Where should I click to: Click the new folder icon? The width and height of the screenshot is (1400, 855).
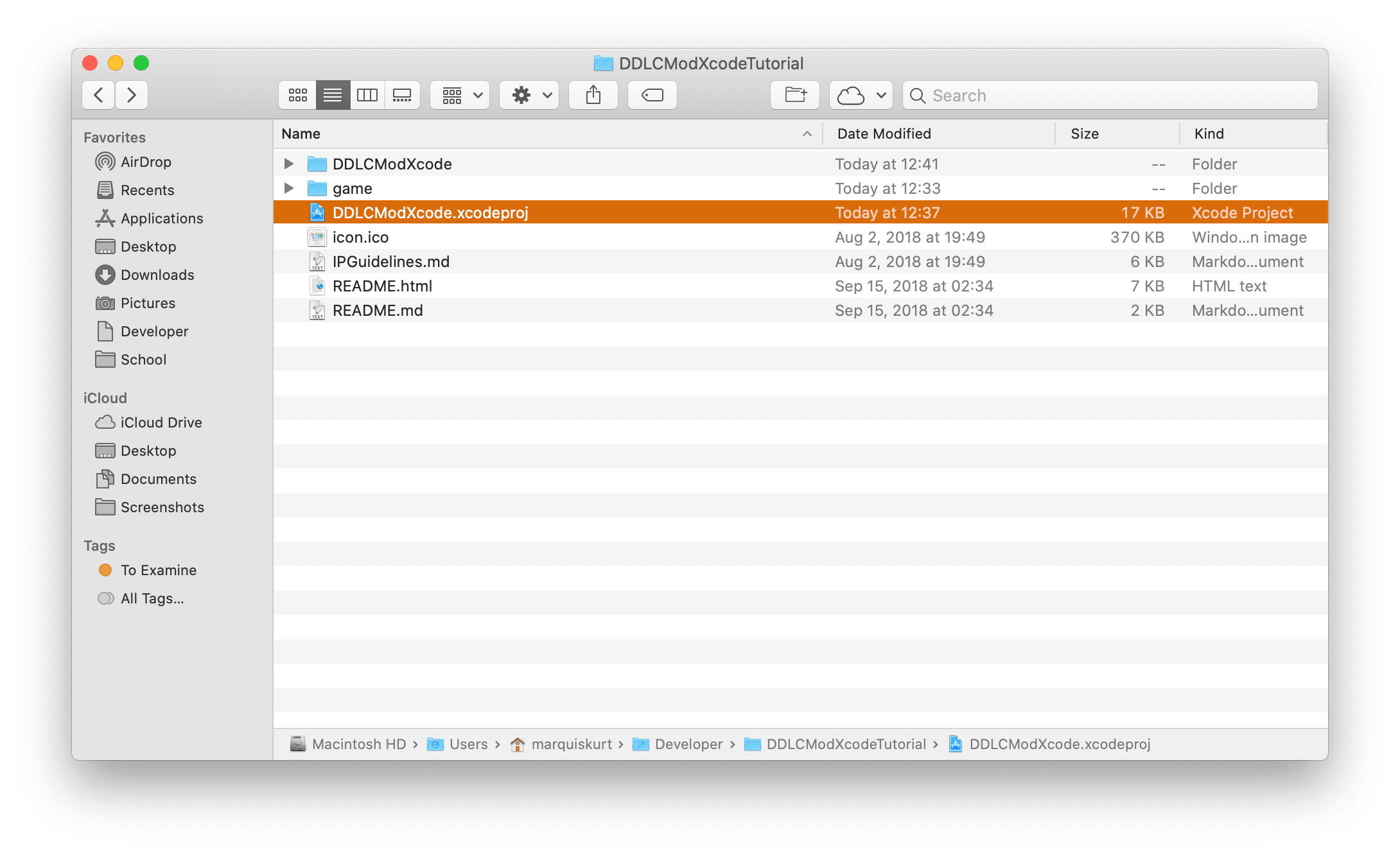(795, 95)
